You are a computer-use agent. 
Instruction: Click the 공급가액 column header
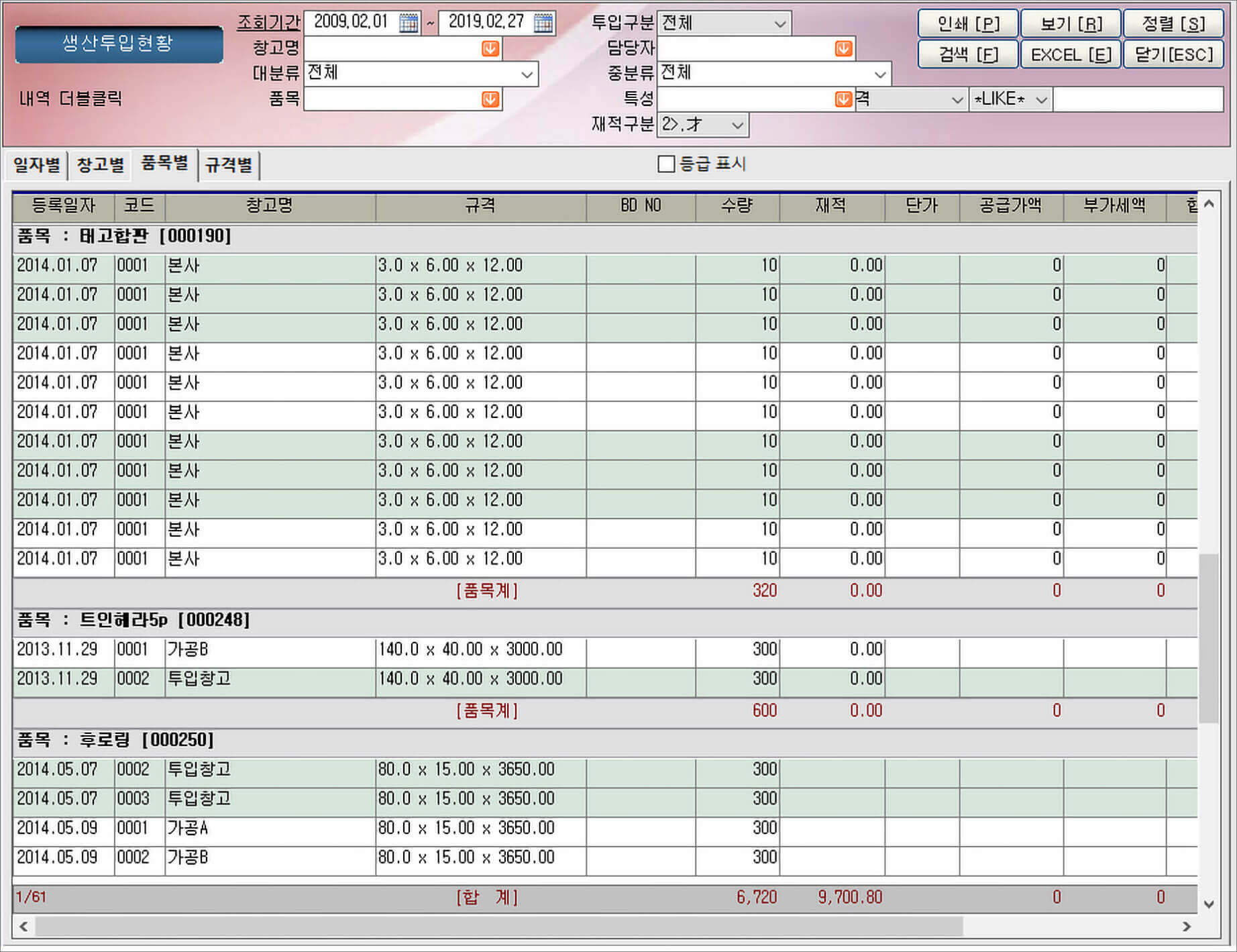(1011, 206)
